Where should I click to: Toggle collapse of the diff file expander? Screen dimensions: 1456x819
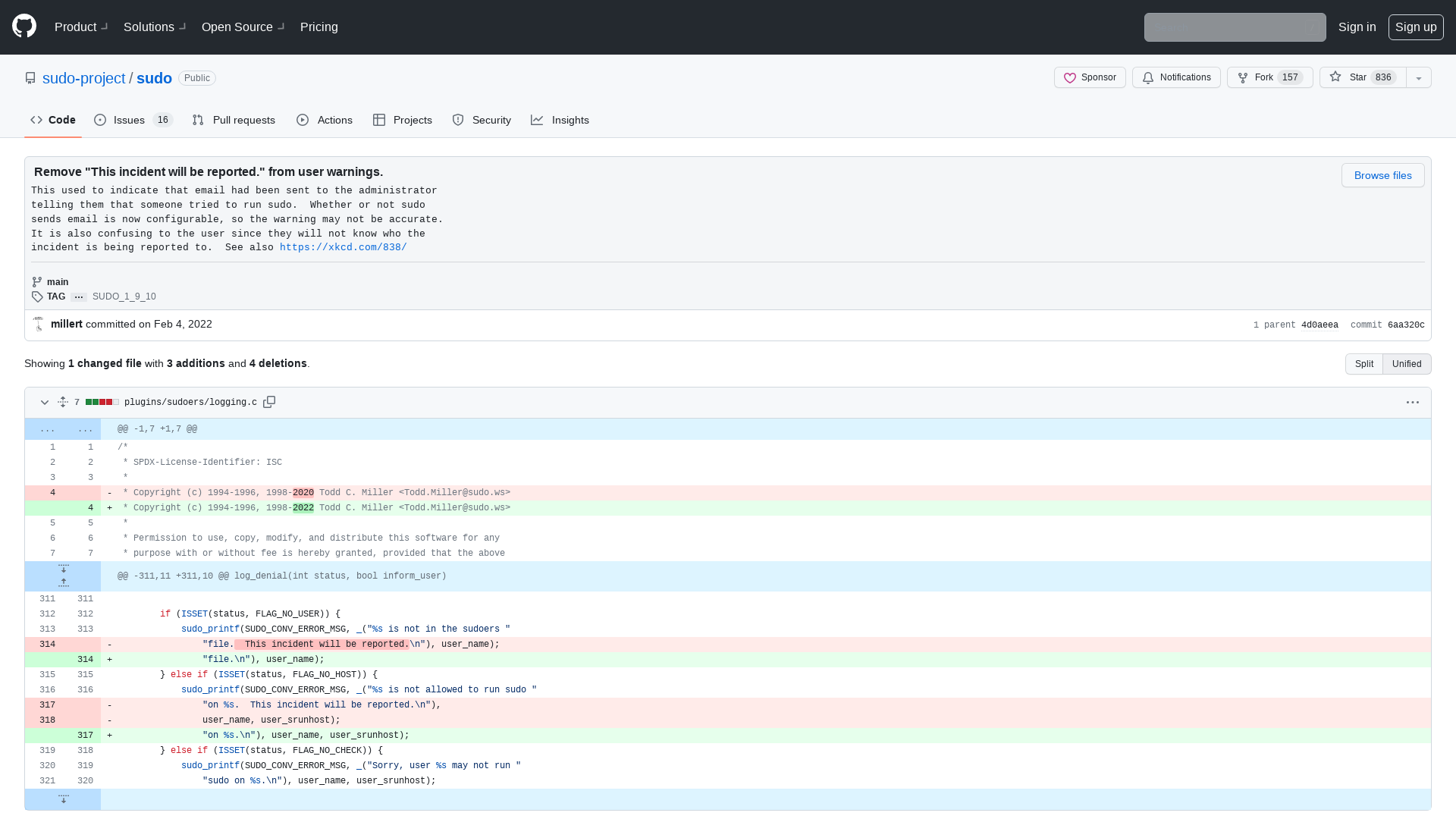(44, 402)
